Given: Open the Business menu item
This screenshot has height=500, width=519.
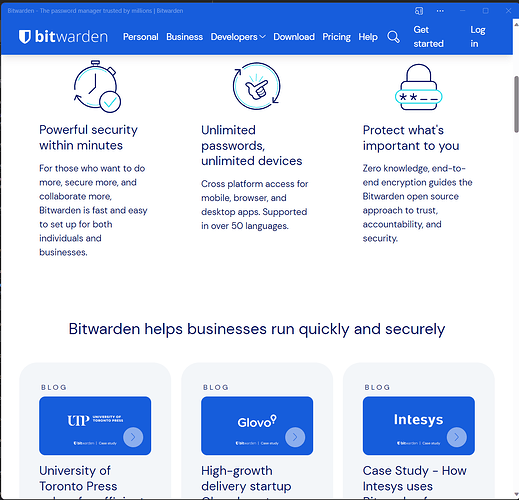Looking at the screenshot, I should [x=184, y=37].
